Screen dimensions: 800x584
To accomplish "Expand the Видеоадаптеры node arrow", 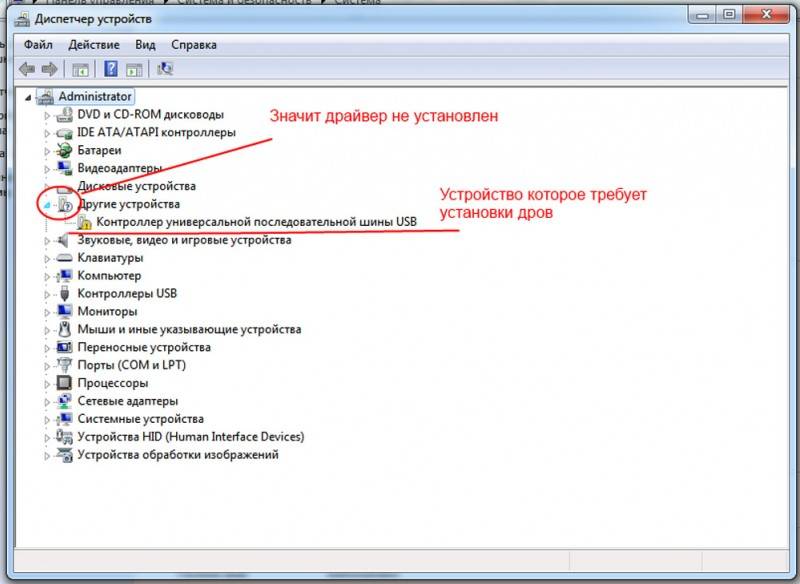I will pyautogui.click(x=47, y=169).
